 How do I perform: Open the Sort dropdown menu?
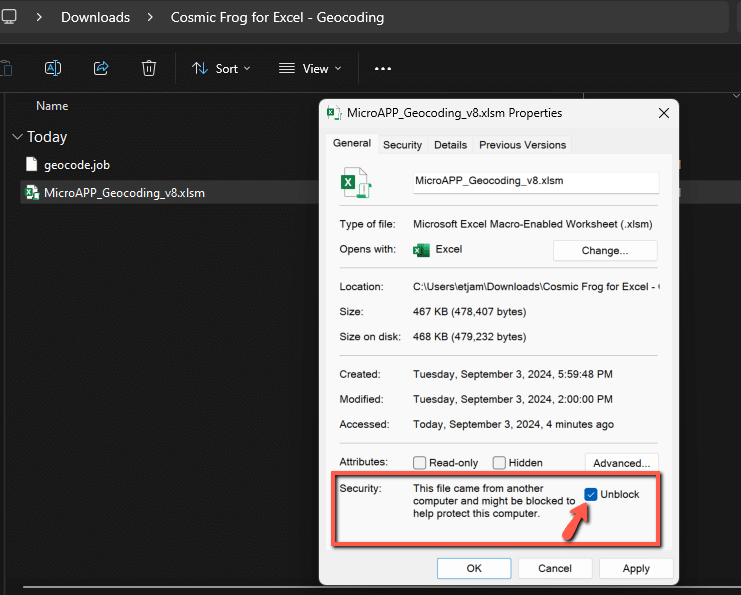[221, 69]
